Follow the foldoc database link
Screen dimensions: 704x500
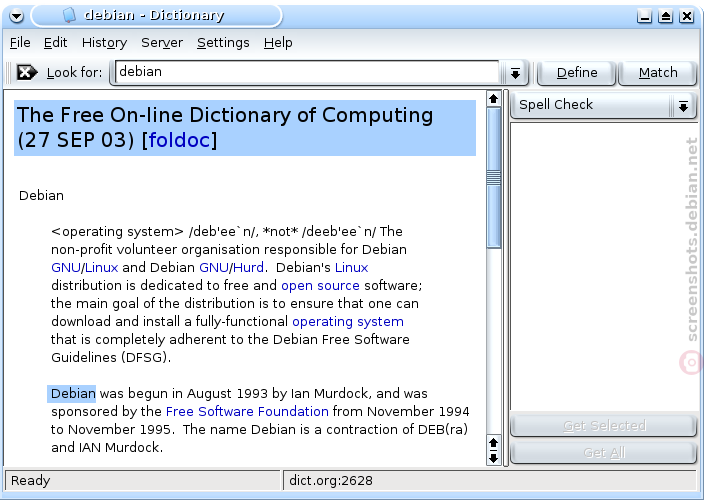coord(179,140)
